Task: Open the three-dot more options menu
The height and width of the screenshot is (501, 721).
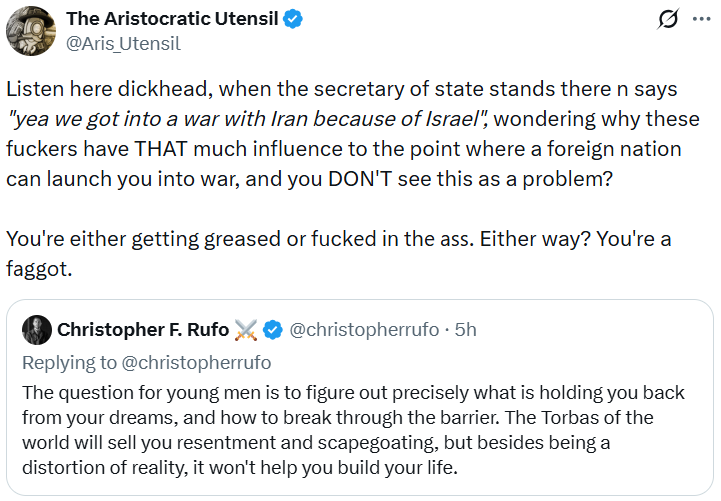Action: point(702,19)
